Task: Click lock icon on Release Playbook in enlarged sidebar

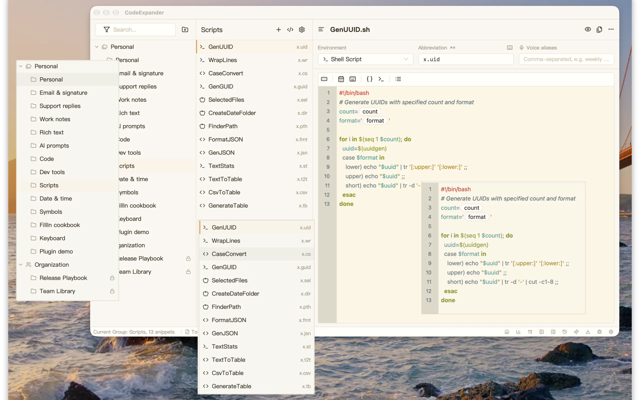Action: tap(112, 278)
